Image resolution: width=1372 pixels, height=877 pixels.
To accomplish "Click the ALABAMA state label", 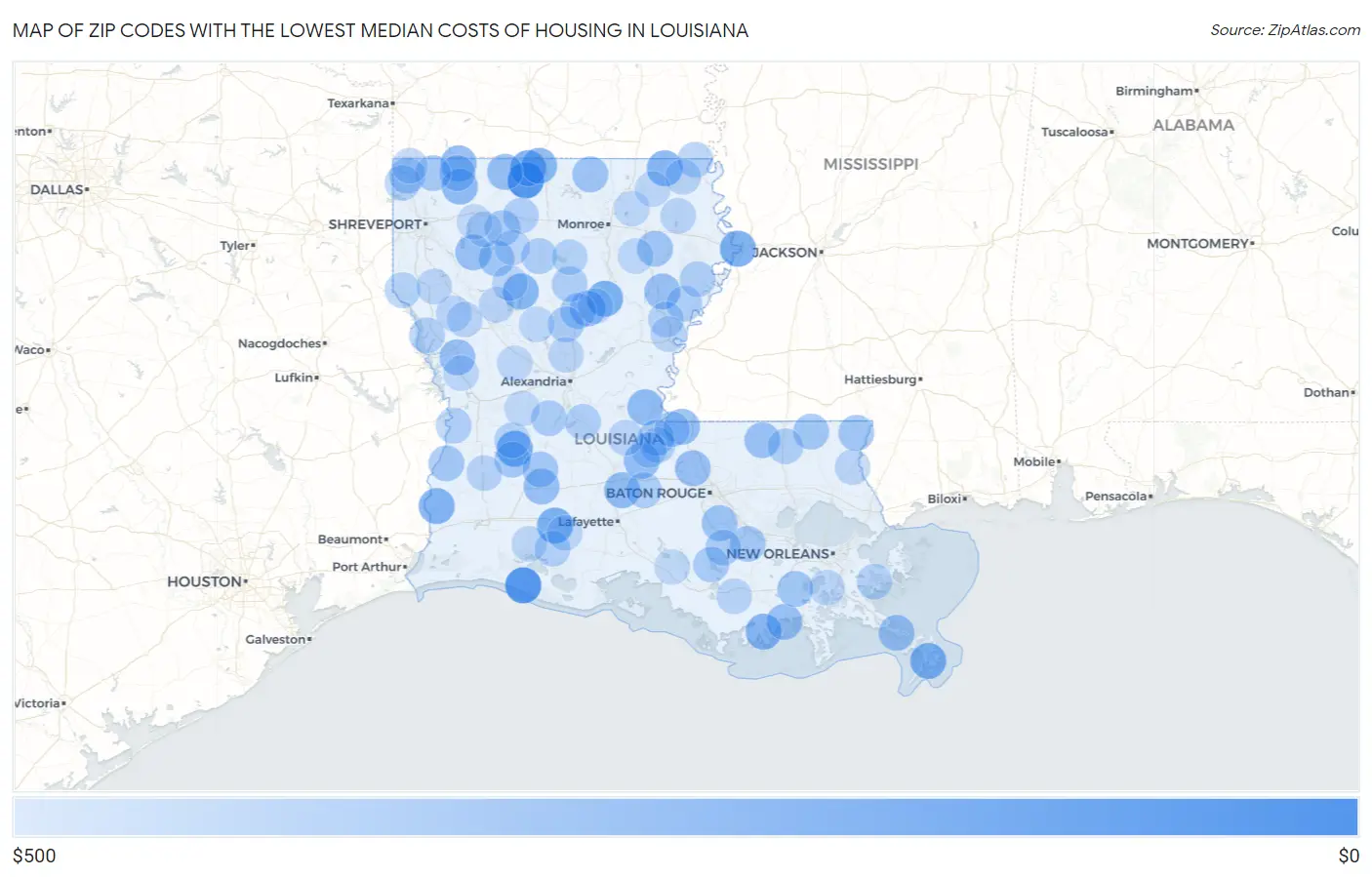I will click(x=1193, y=125).
